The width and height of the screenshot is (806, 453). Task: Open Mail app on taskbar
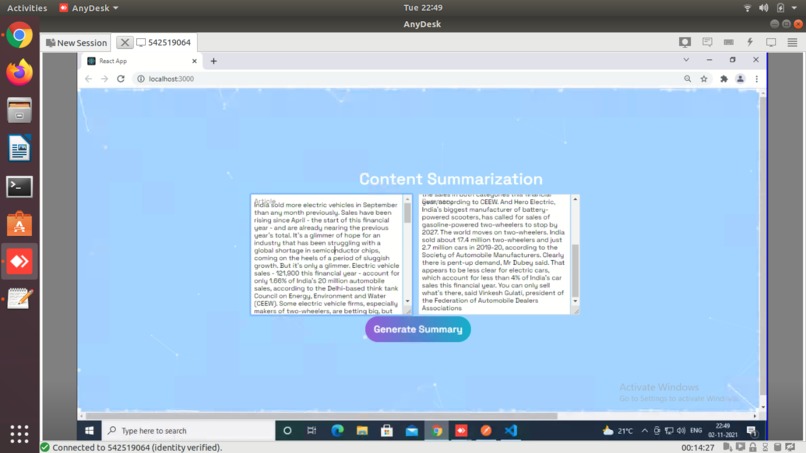[412, 430]
